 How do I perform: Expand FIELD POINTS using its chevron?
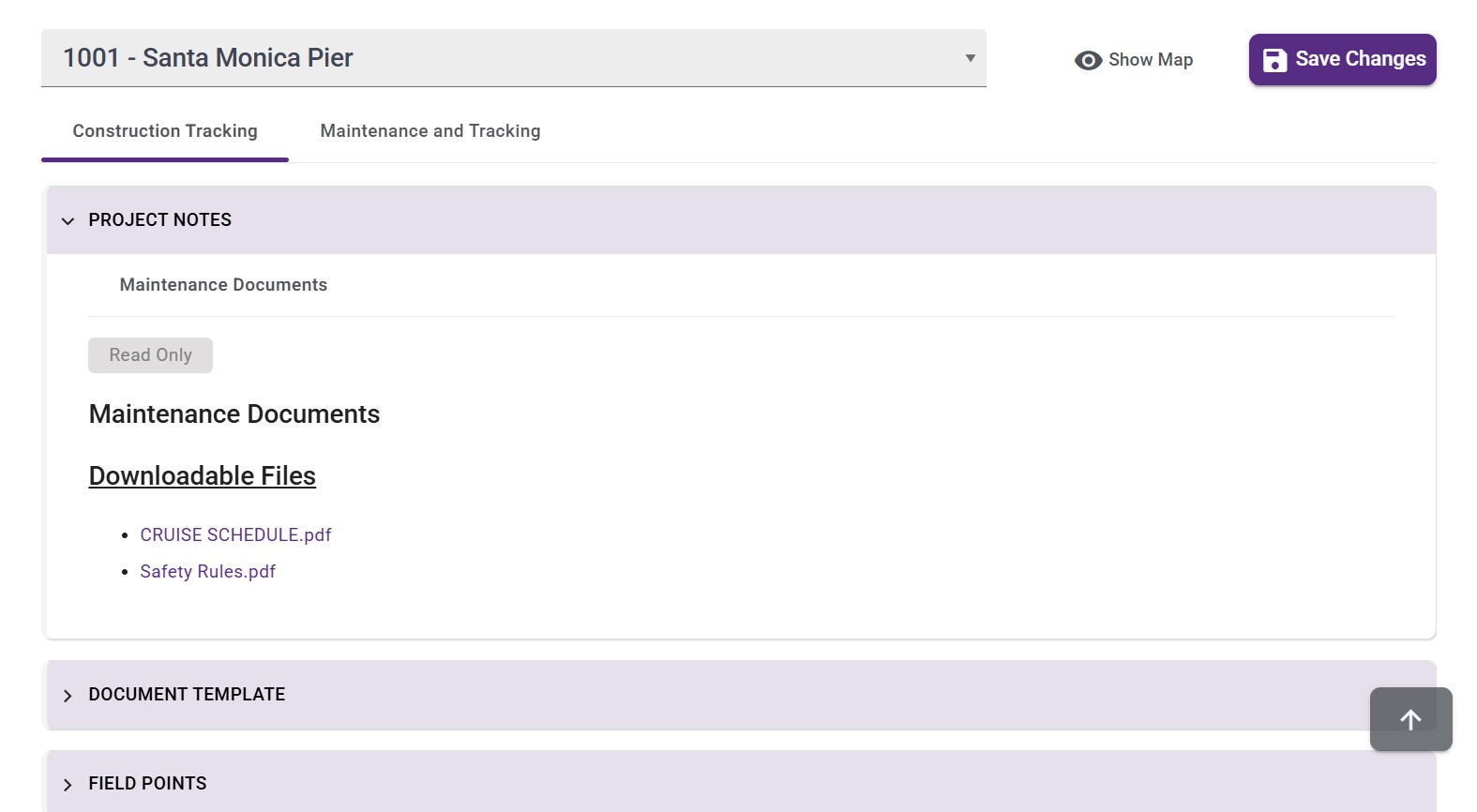68,785
